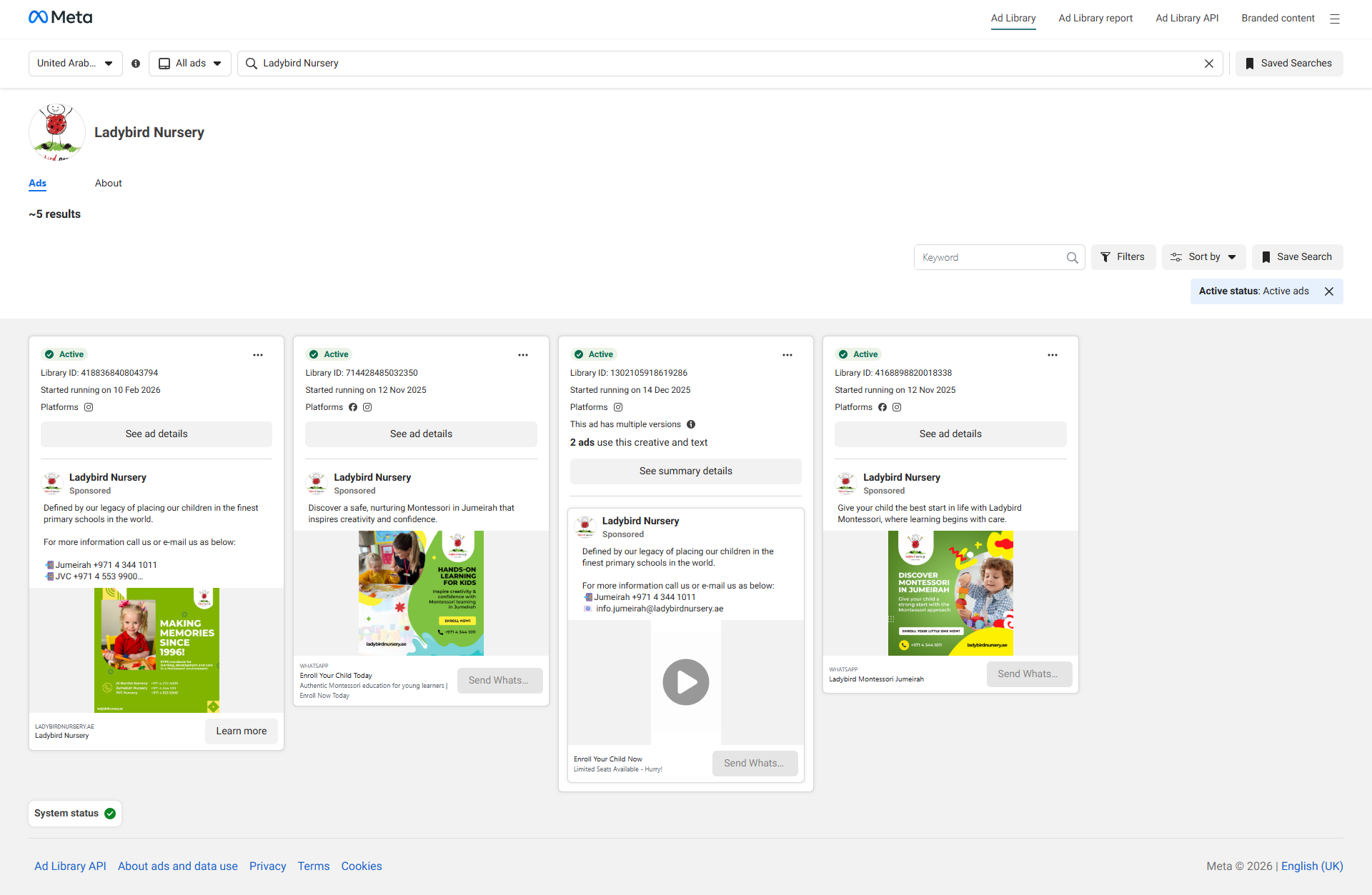Focus the Keyword input field

coord(999,257)
